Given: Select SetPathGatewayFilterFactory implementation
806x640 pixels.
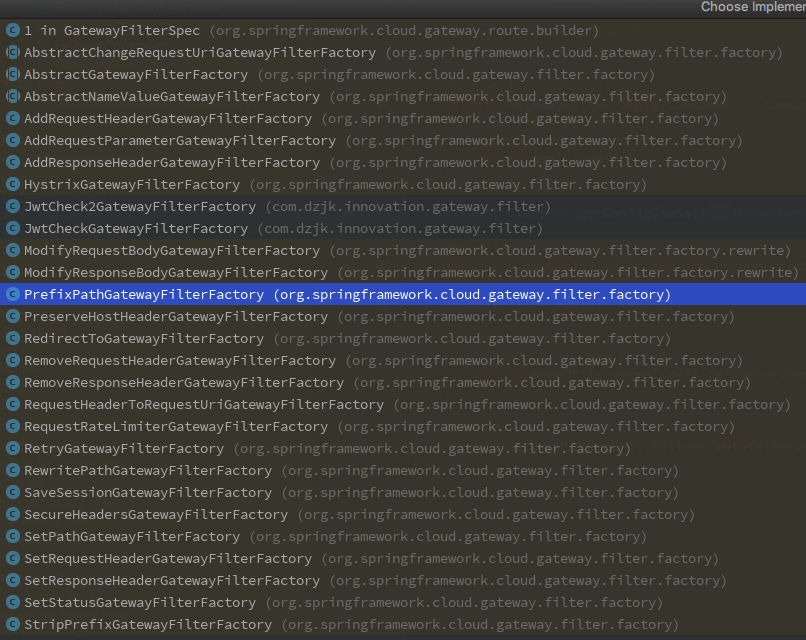Looking at the screenshot, I should click(403, 536).
